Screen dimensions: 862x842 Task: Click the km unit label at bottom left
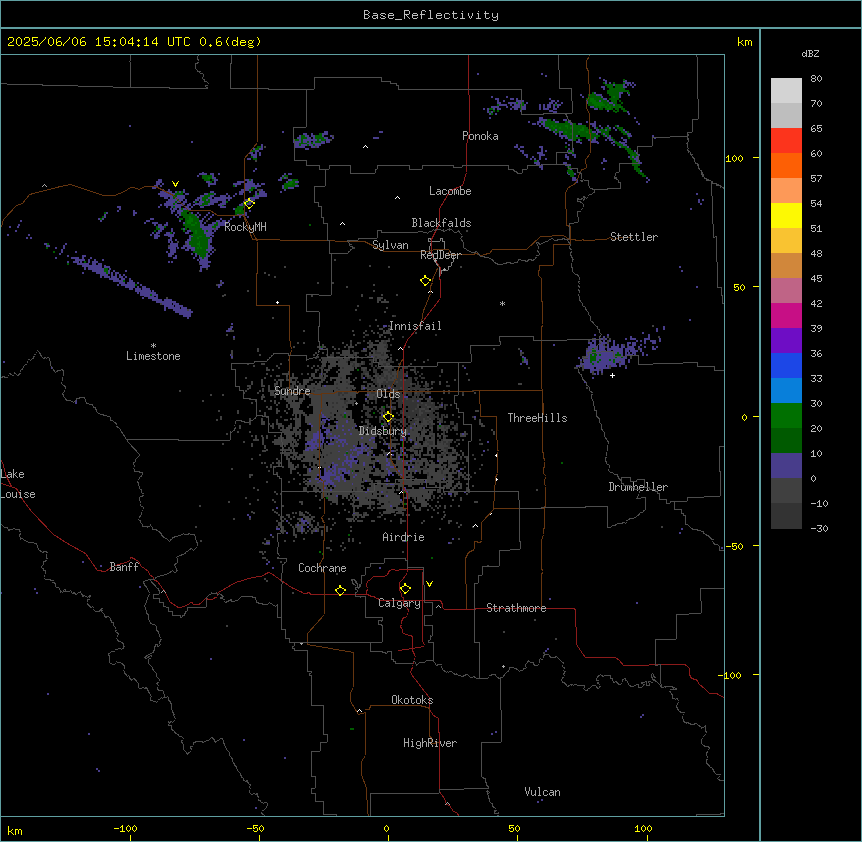click(15, 830)
